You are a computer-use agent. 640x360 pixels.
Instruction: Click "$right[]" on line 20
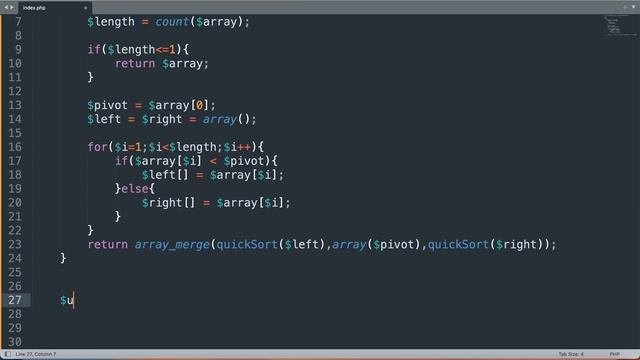click(x=168, y=202)
